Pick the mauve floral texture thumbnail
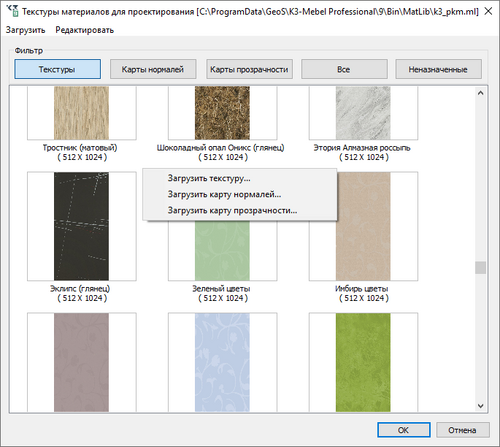The height and width of the screenshot is (447, 500). 82,362
